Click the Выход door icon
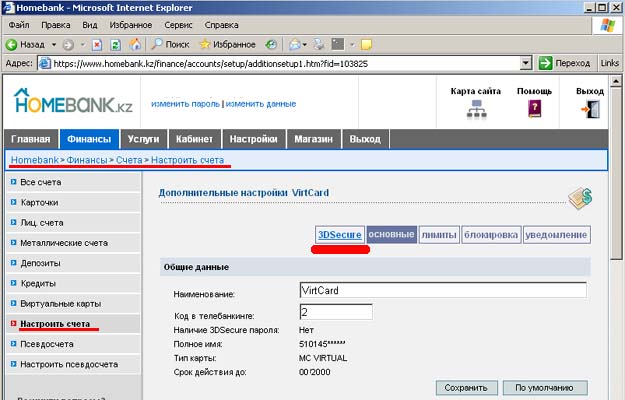 590,109
